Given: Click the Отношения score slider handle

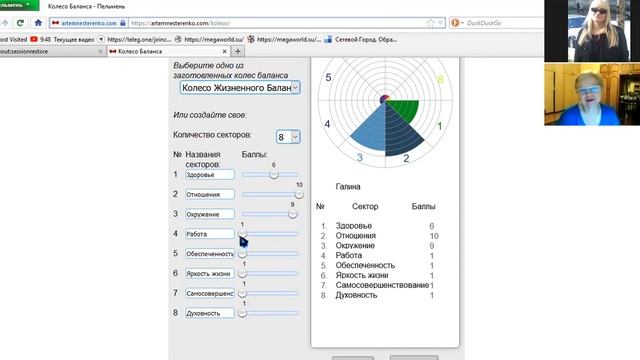Looking at the screenshot, I should tap(299, 195).
